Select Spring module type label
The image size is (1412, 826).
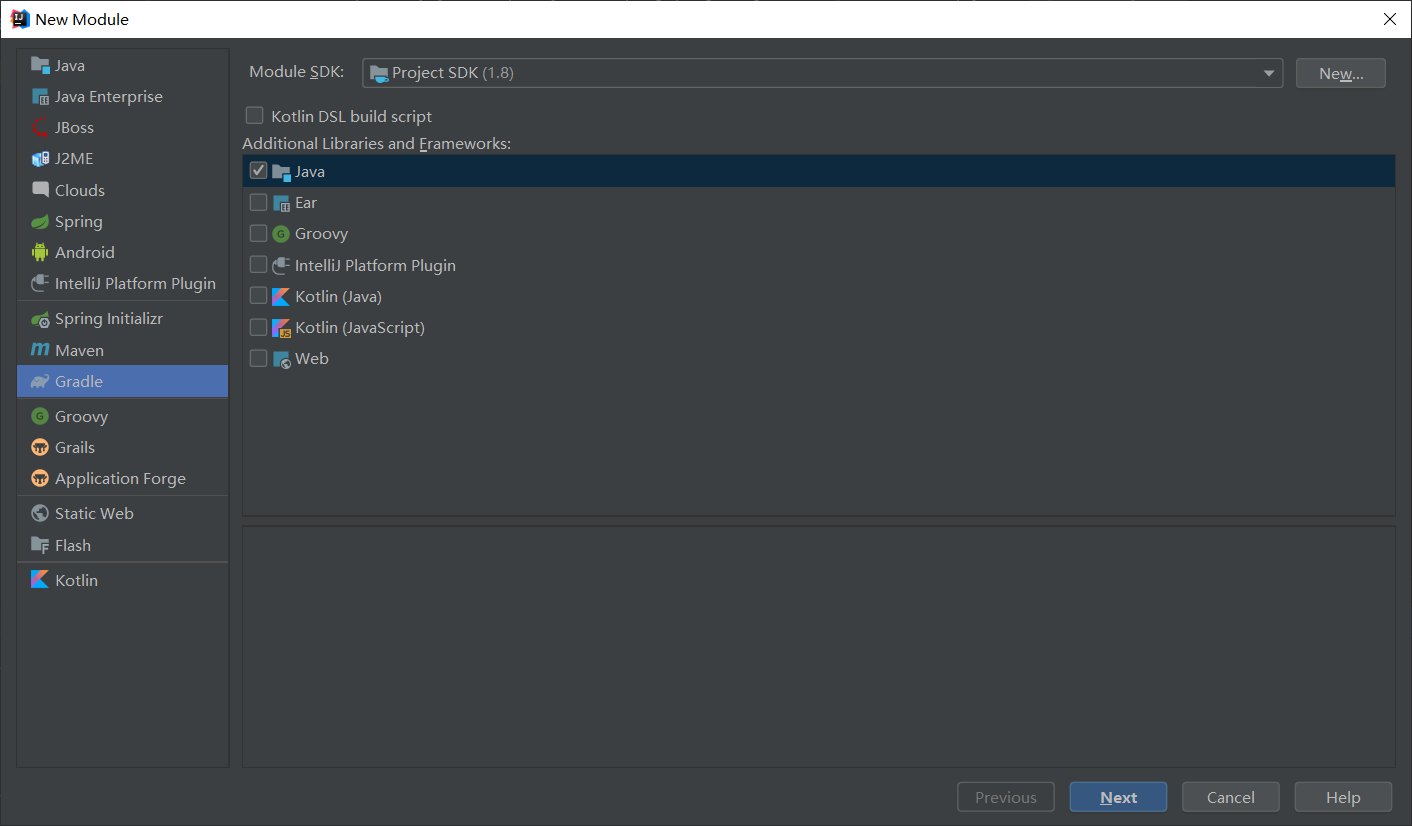79,222
